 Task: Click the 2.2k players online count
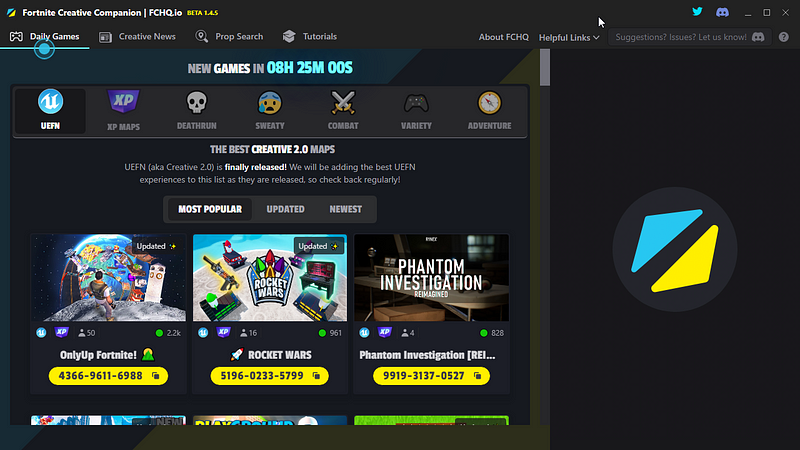click(x=168, y=333)
